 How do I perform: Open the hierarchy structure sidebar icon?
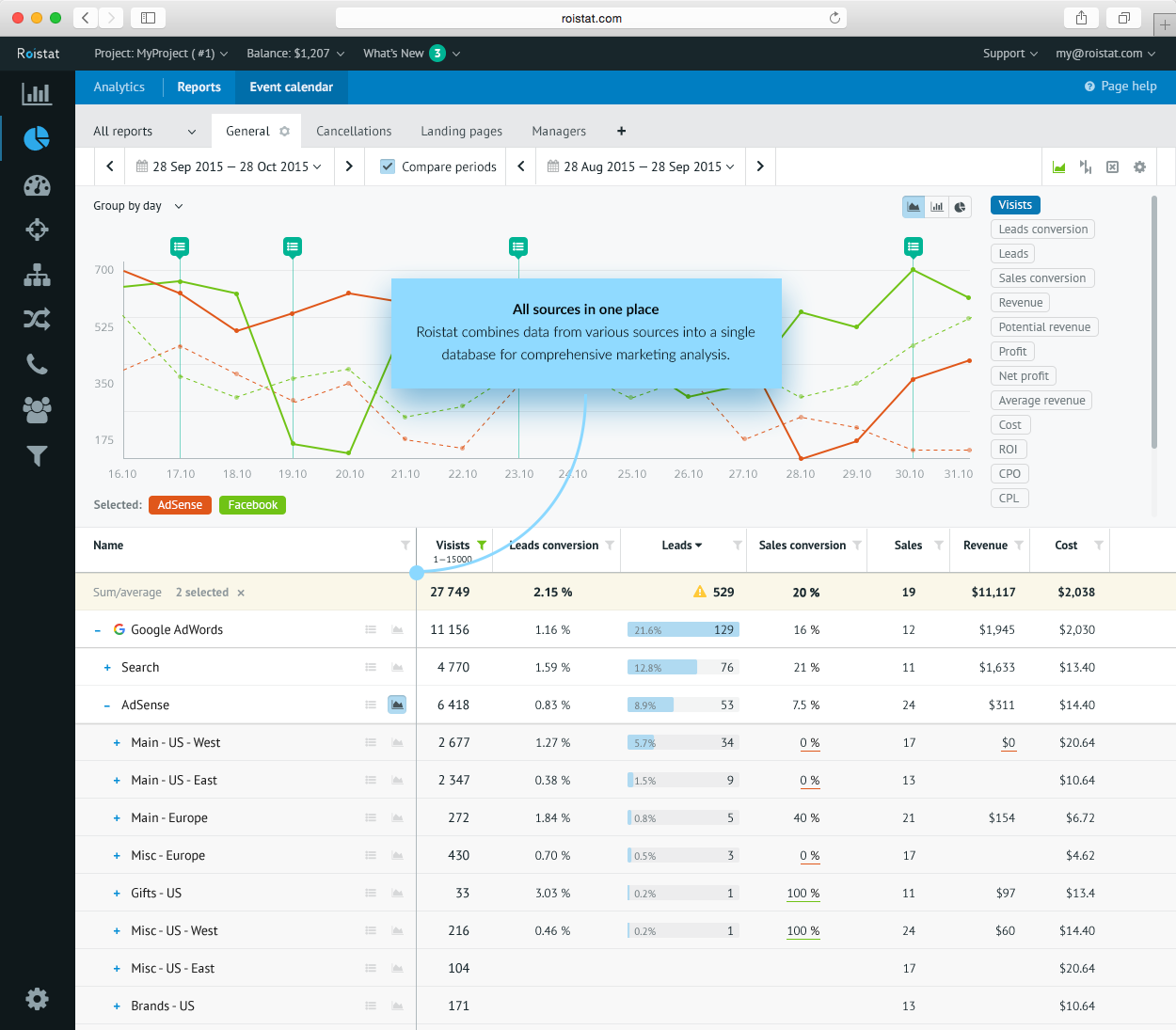[x=37, y=275]
